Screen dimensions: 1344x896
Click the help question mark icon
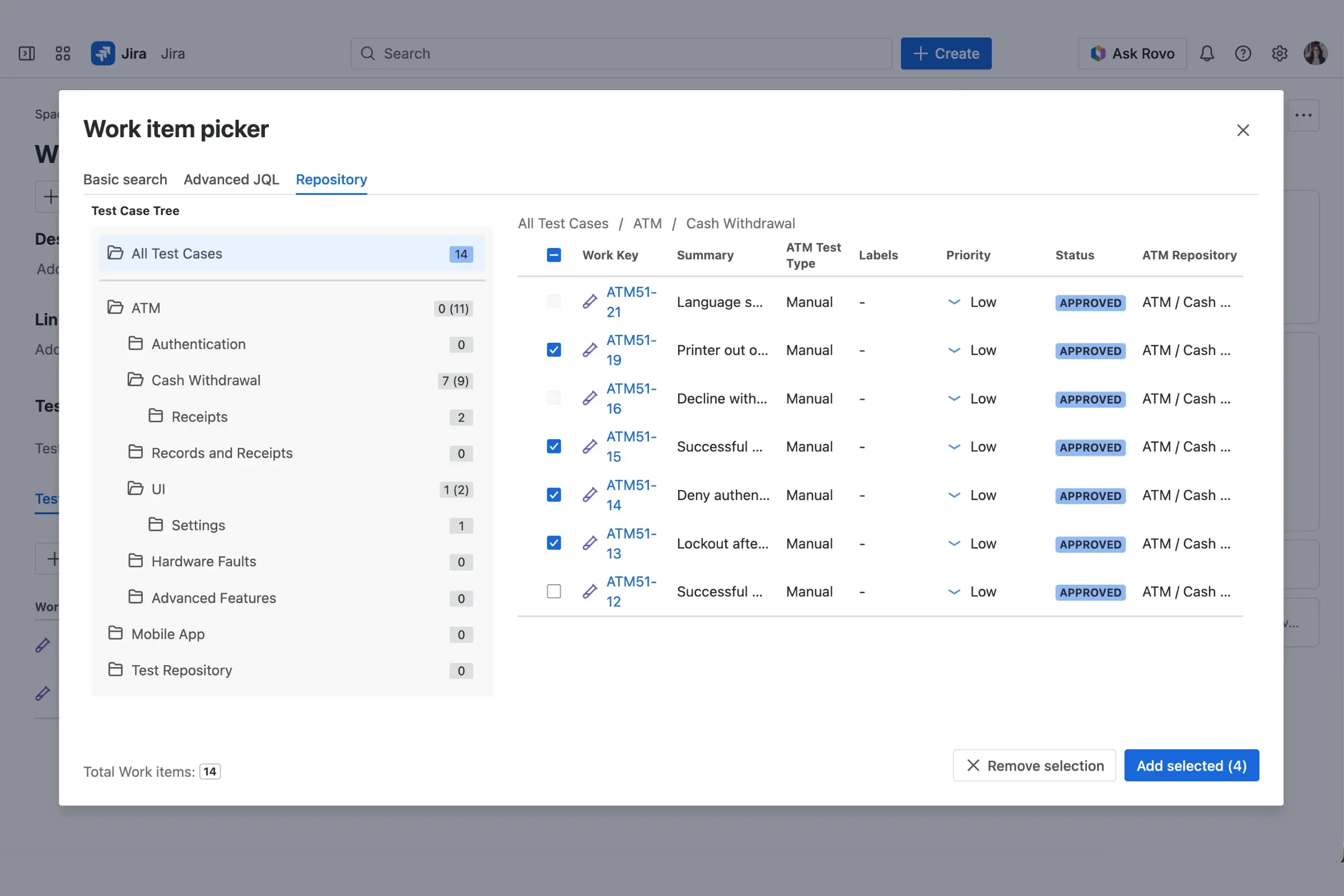point(1243,53)
